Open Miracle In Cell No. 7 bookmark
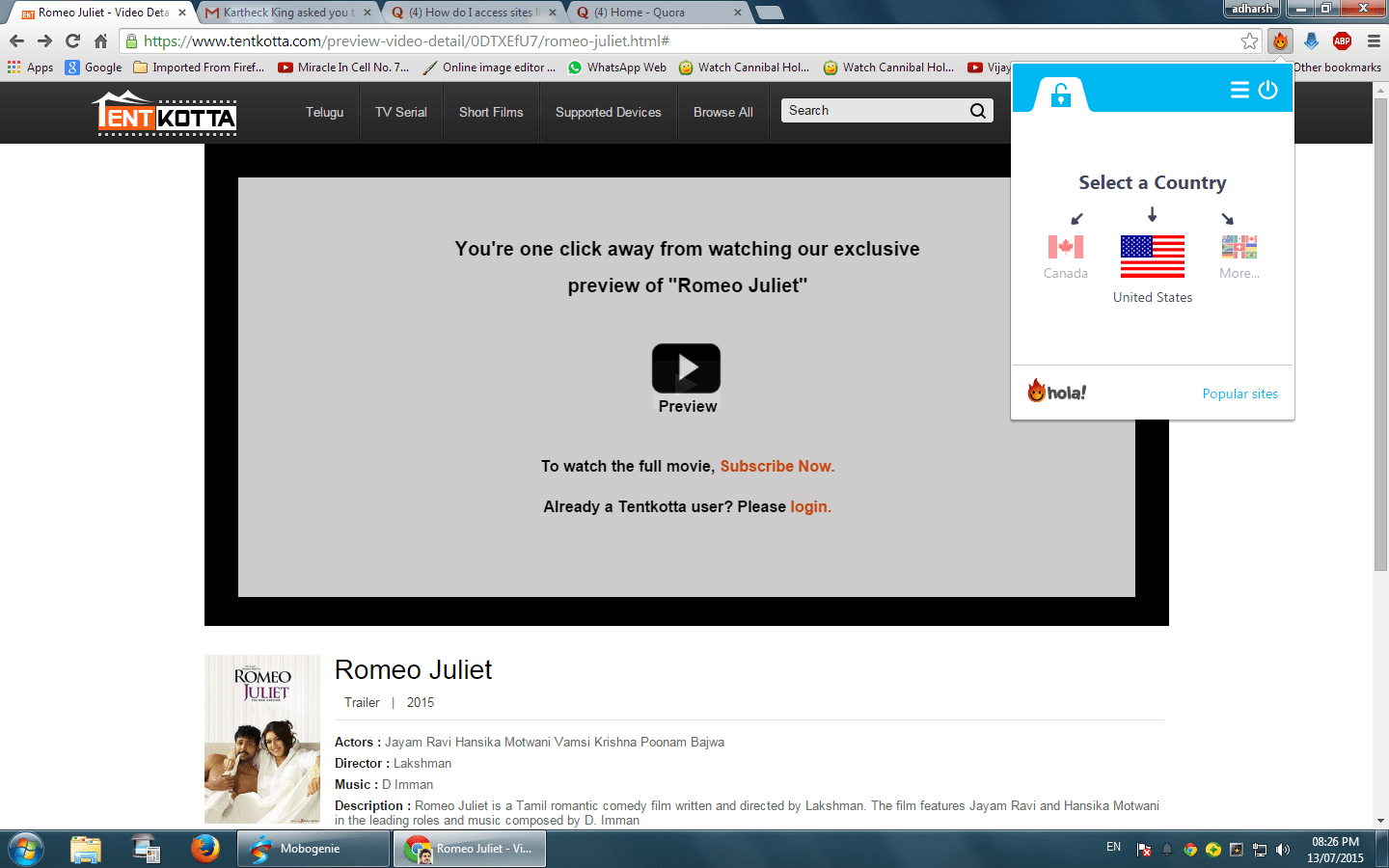Viewport: 1389px width, 868px height. coord(343,68)
